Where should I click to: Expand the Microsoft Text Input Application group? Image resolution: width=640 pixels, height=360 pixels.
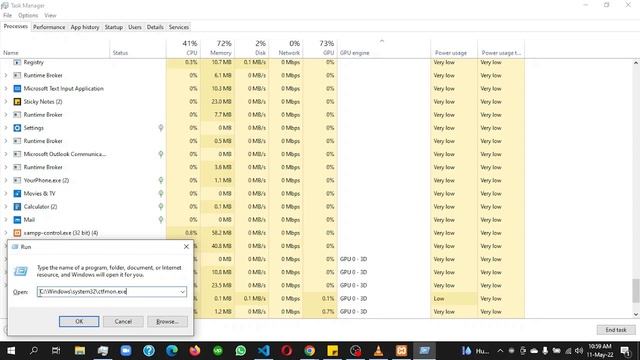[6, 89]
